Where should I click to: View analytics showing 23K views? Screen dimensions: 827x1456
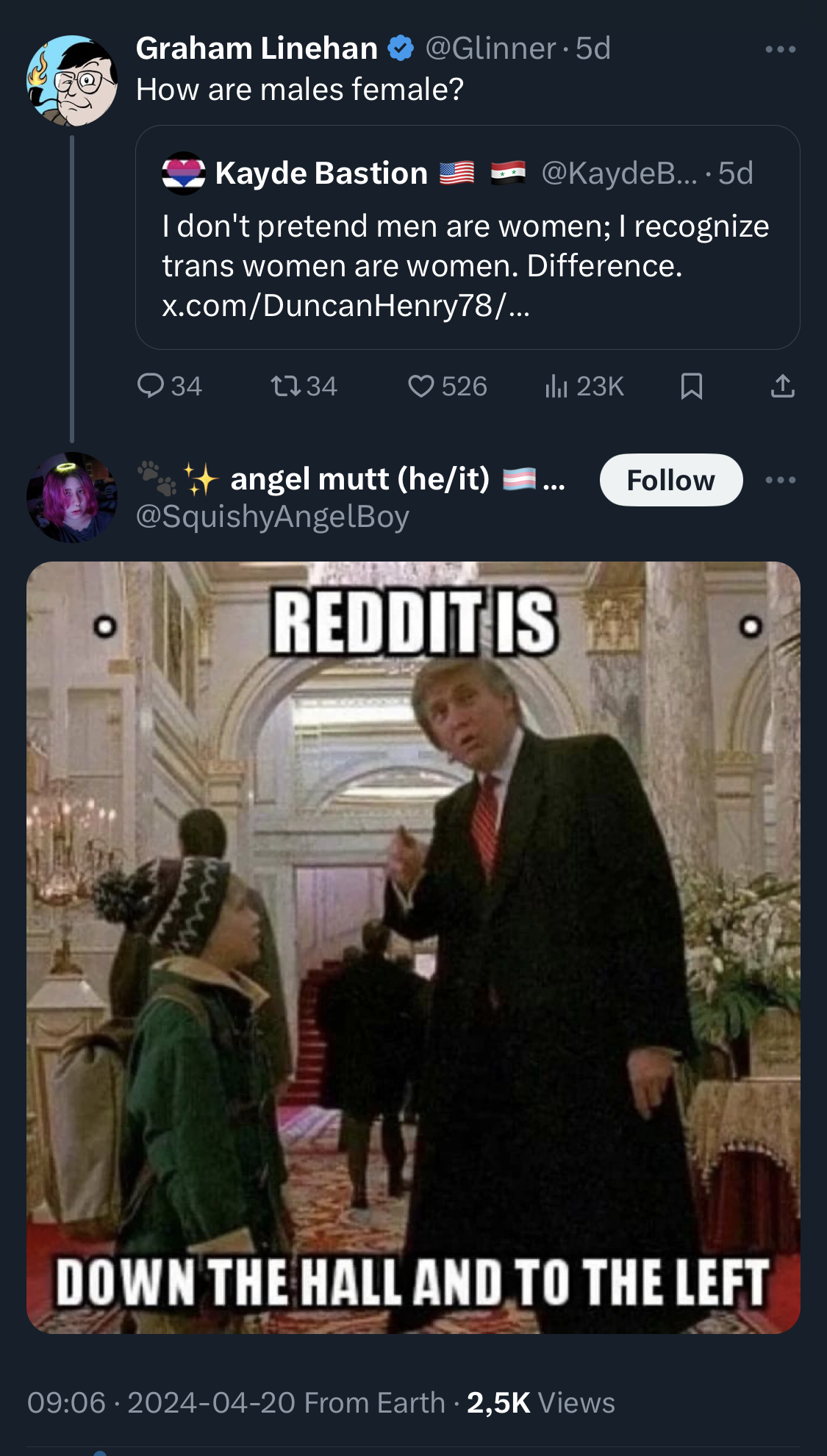[x=584, y=386]
